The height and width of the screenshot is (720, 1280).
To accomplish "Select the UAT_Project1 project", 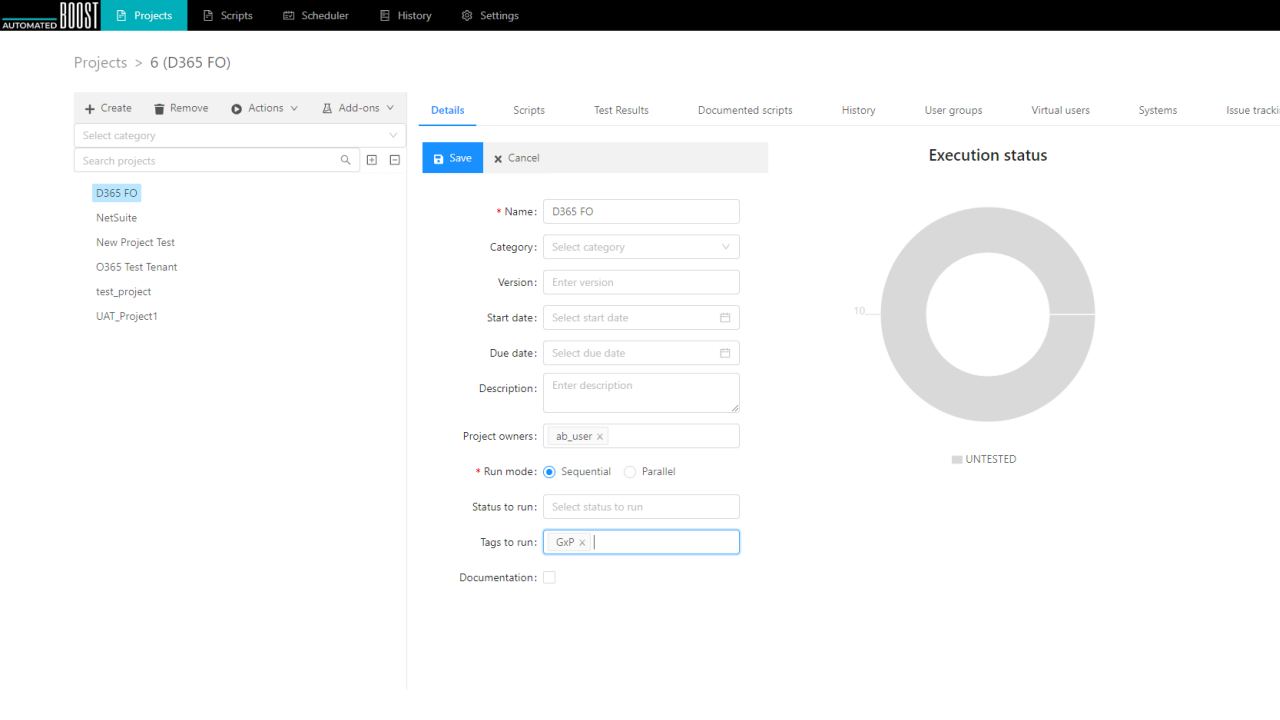I will (x=127, y=316).
